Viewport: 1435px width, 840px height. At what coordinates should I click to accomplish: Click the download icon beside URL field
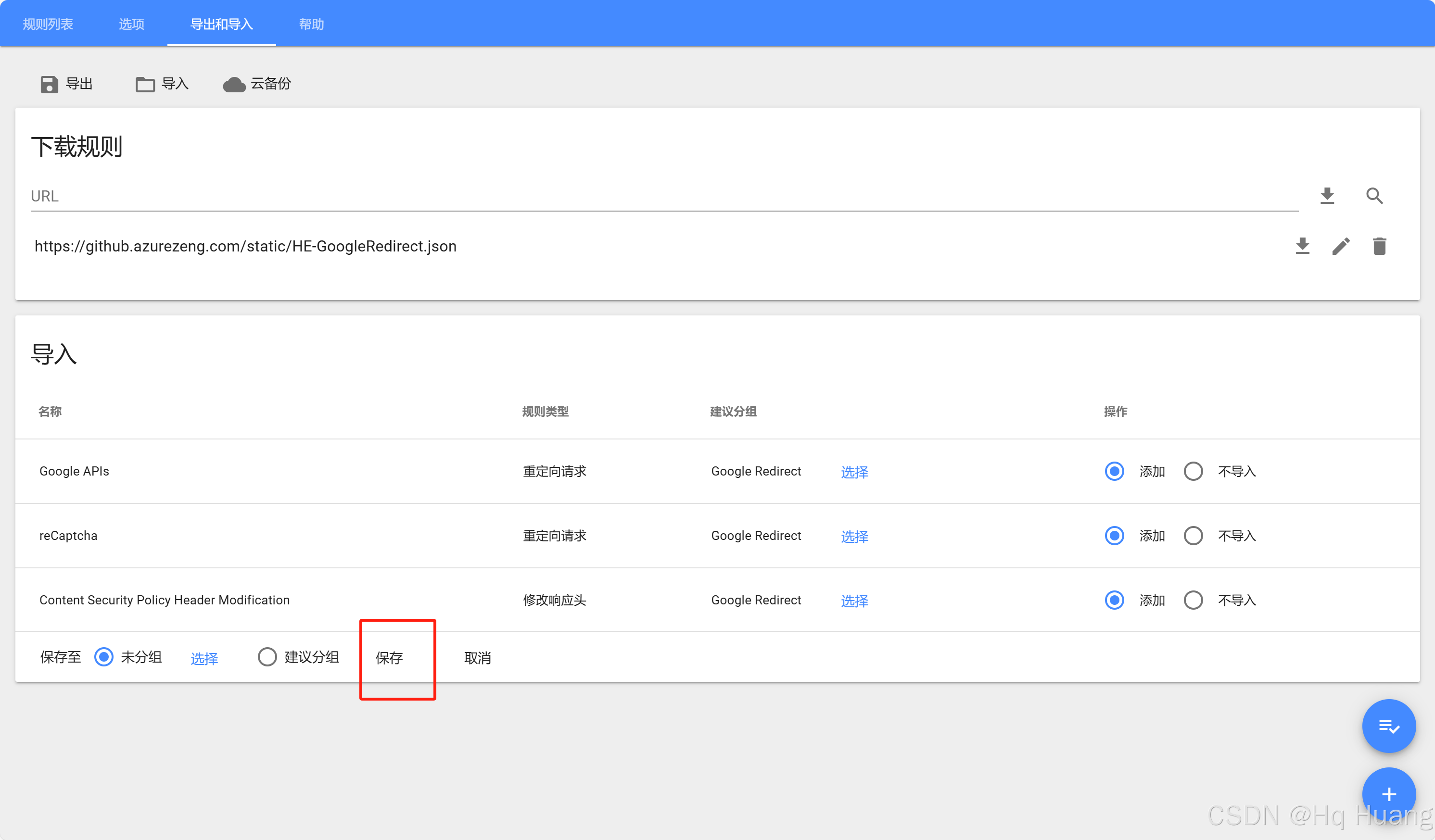tap(1327, 196)
